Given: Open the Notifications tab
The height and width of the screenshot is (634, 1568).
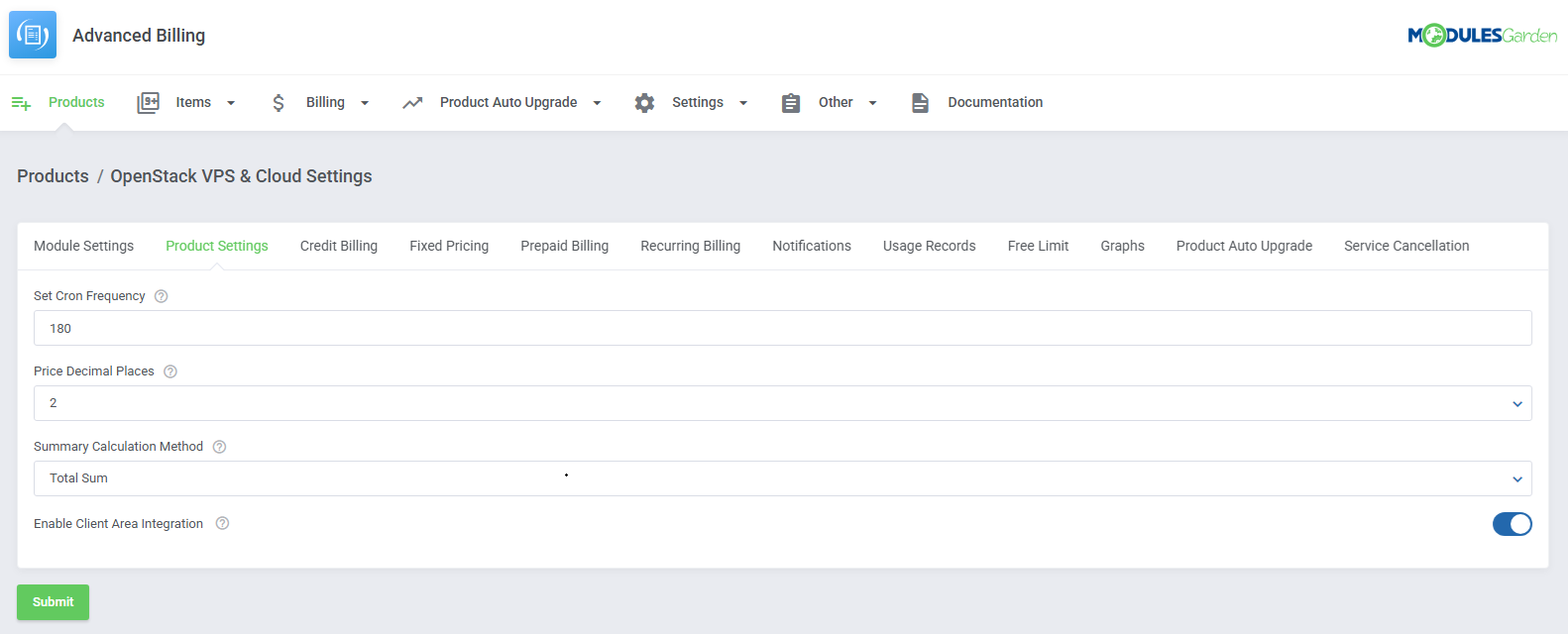Looking at the screenshot, I should [x=812, y=246].
